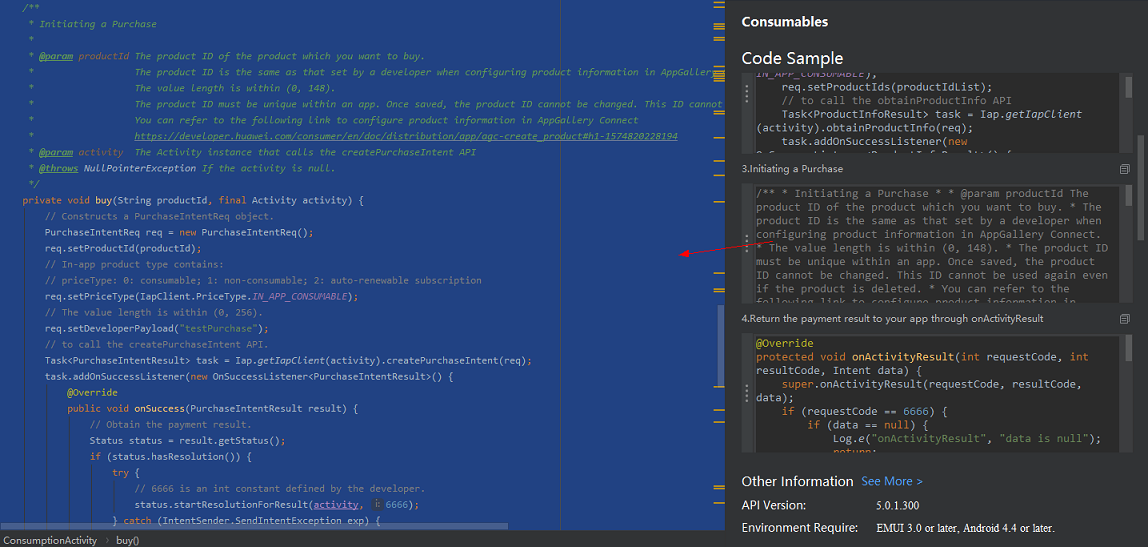Click the IN_APP_CONSUMABLE constant in editor
1148x547 pixels.
299,297
